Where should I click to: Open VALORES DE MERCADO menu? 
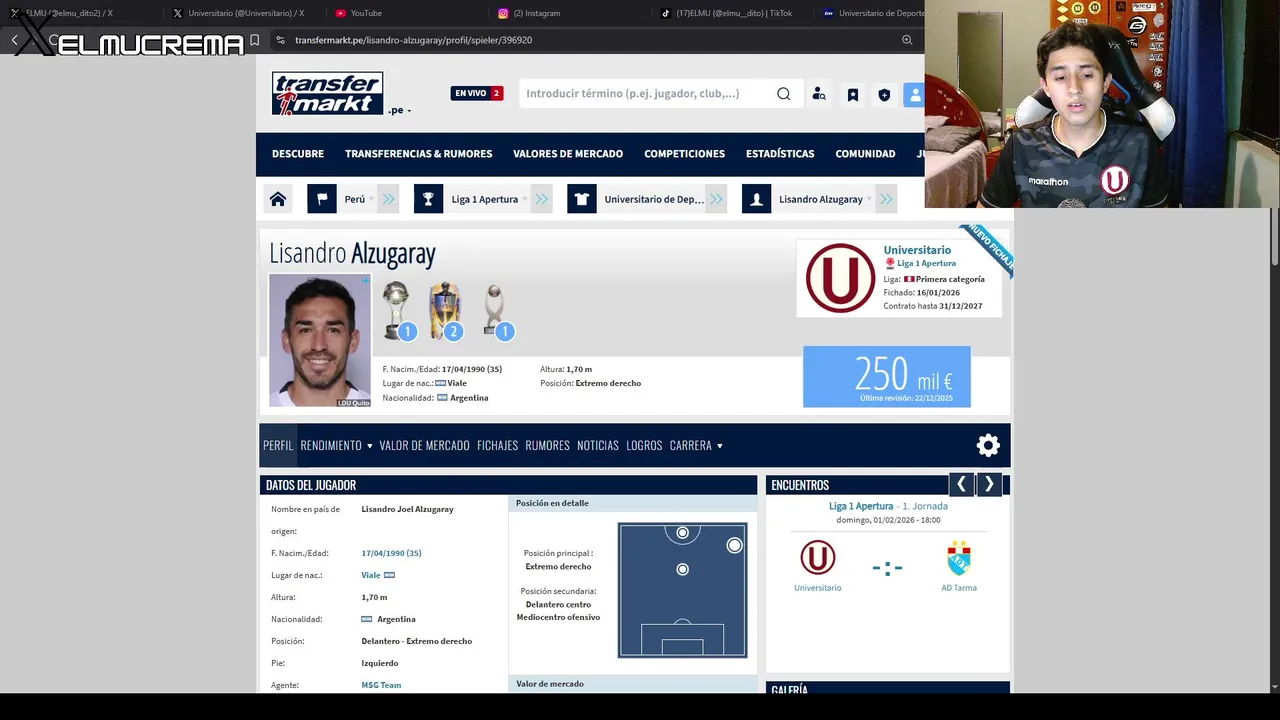pyautogui.click(x=568, y=154)
